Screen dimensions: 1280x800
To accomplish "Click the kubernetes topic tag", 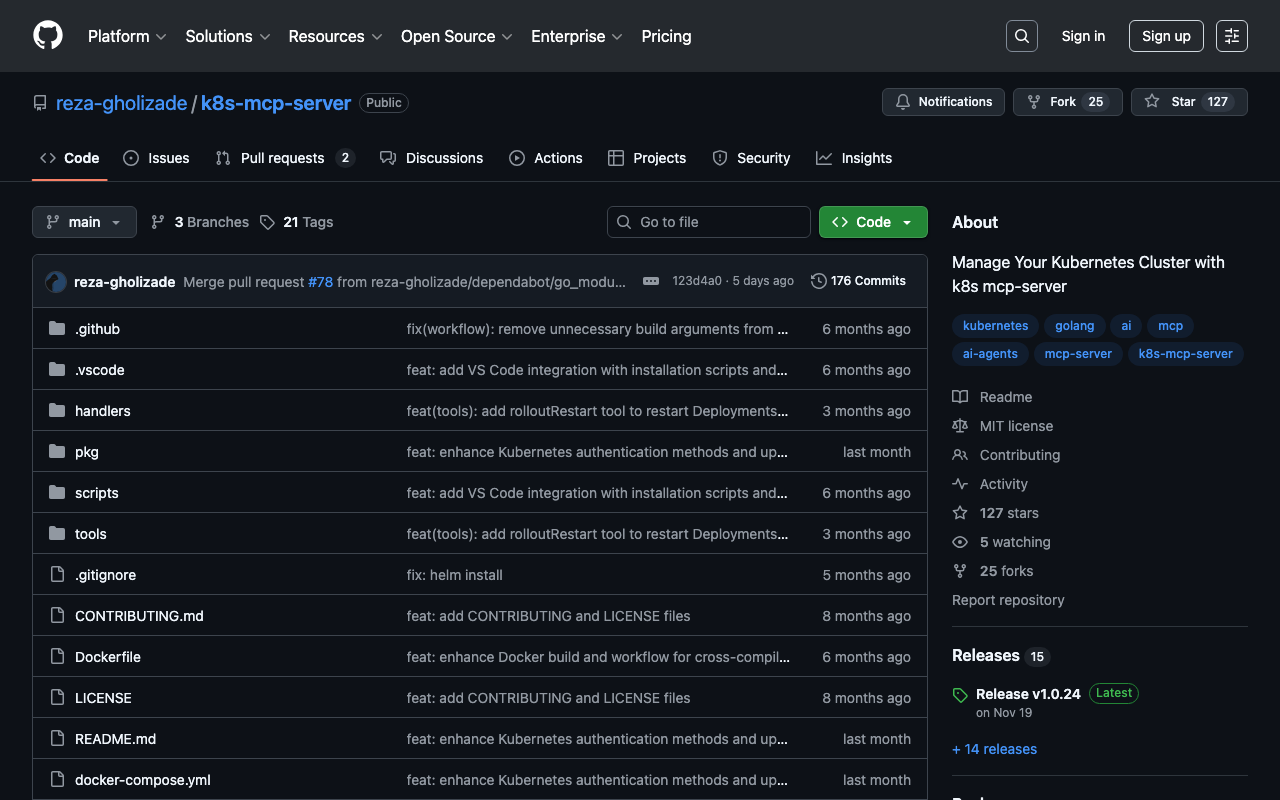I will (x=995, y=326).
